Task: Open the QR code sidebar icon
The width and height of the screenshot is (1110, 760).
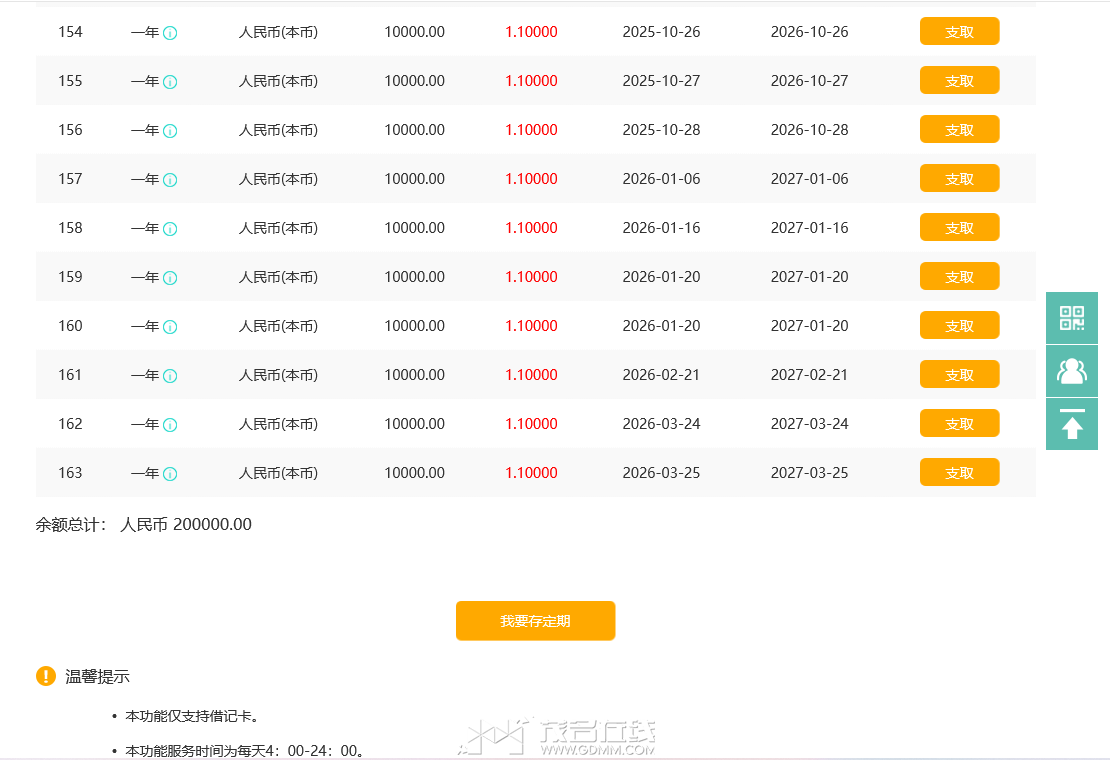Action: click(1072, 318)
